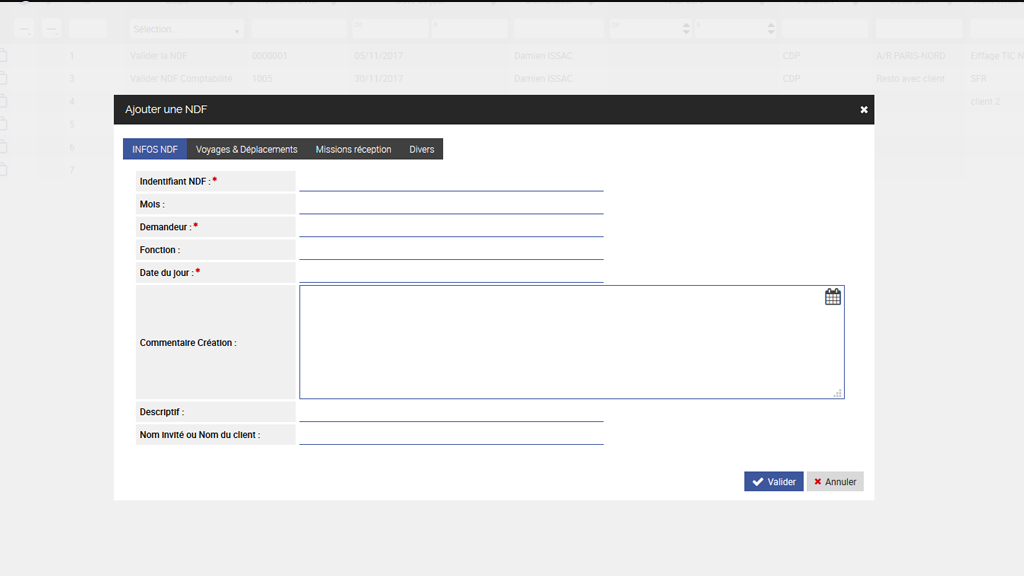Click the 1005 cell in background table
The image size is (1024, 576).
tap(262, 79)
